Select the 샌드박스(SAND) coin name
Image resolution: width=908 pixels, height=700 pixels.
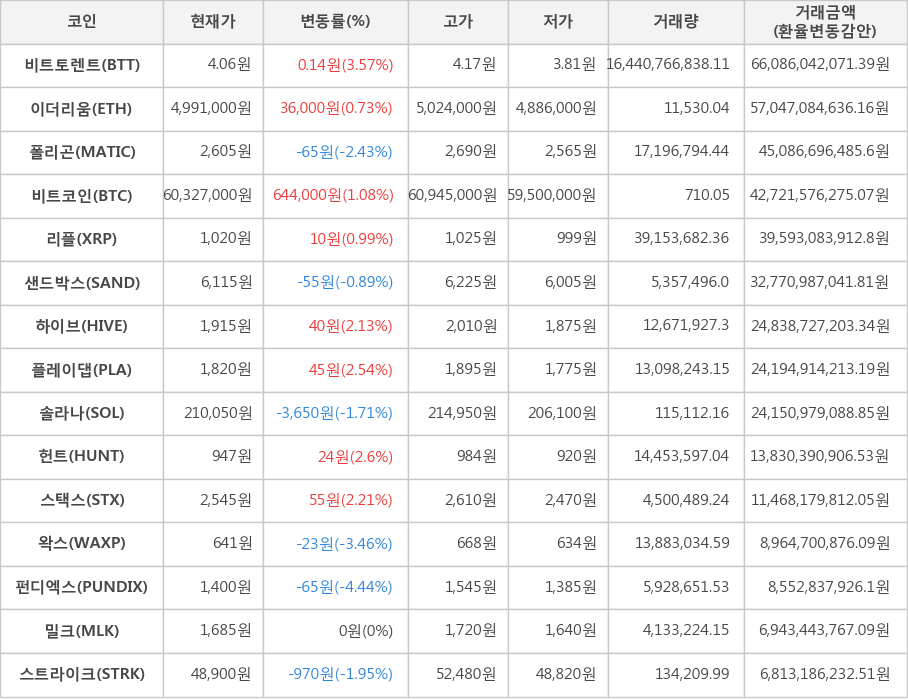(82, 283)
